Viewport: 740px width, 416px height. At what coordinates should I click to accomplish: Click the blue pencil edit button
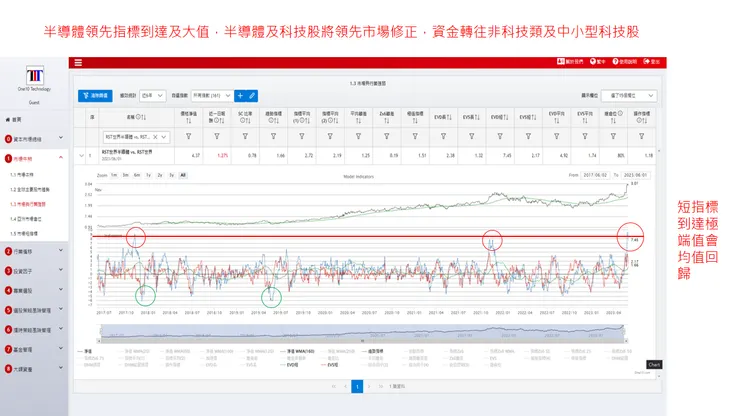pos(252,96)
